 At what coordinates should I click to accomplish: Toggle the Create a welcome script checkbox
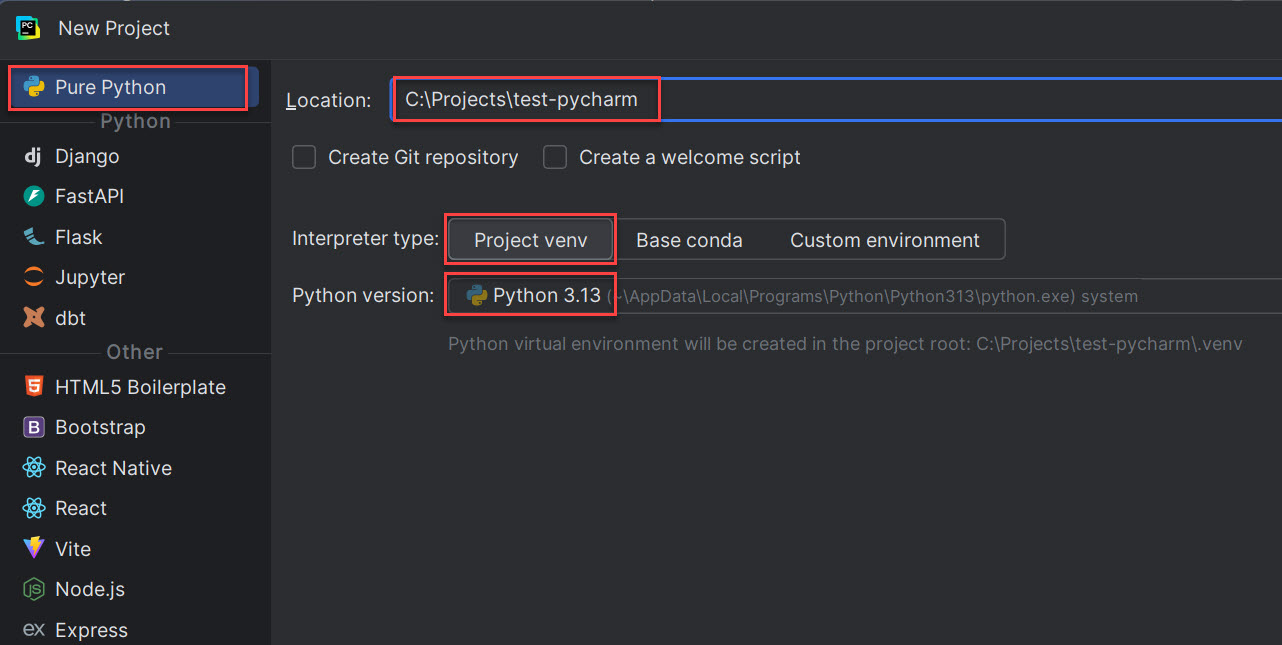coord(555,157)
